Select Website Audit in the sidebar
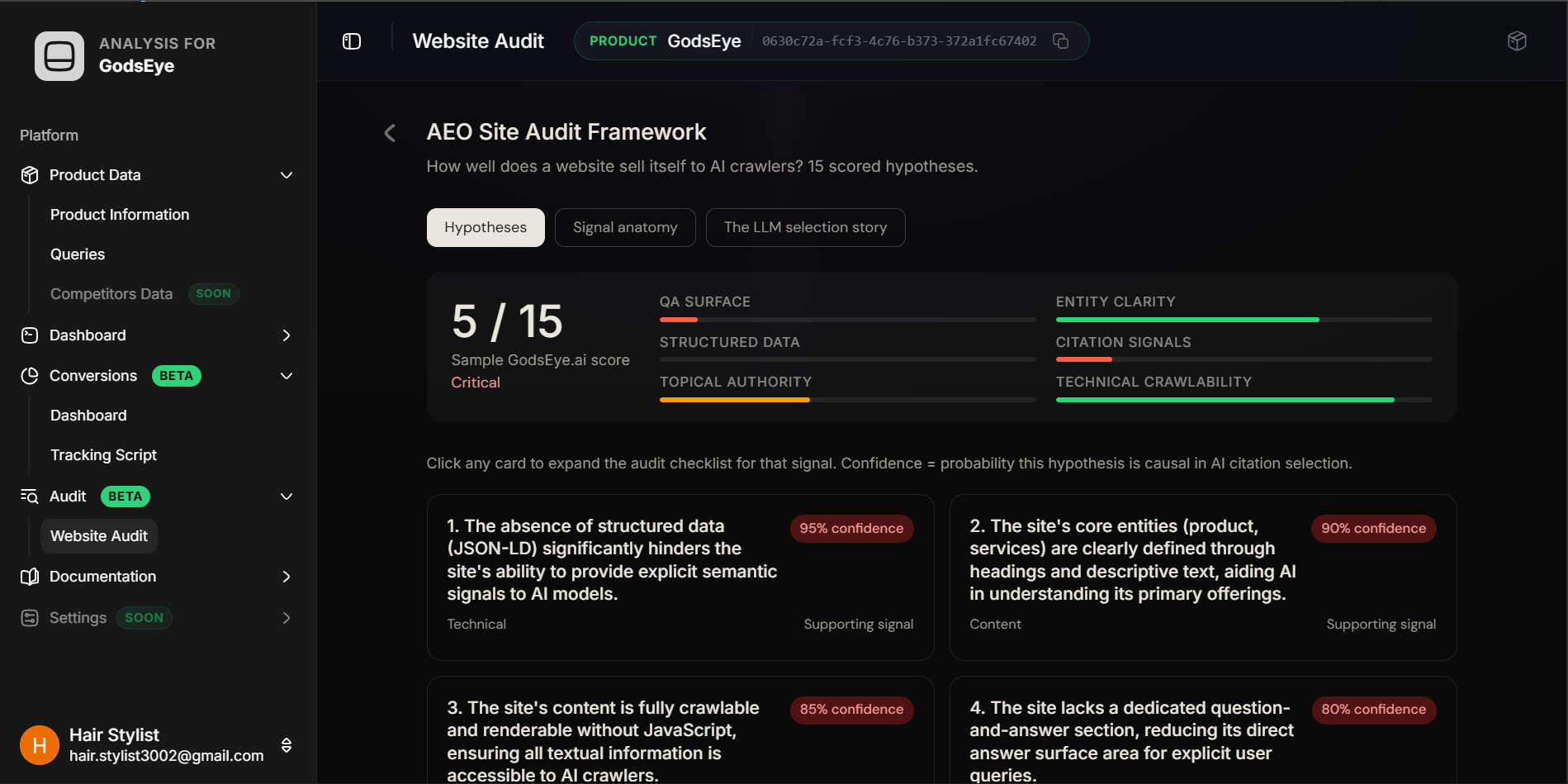The height and width of the screenshot is (784, 1568). [x=98, y=535]
